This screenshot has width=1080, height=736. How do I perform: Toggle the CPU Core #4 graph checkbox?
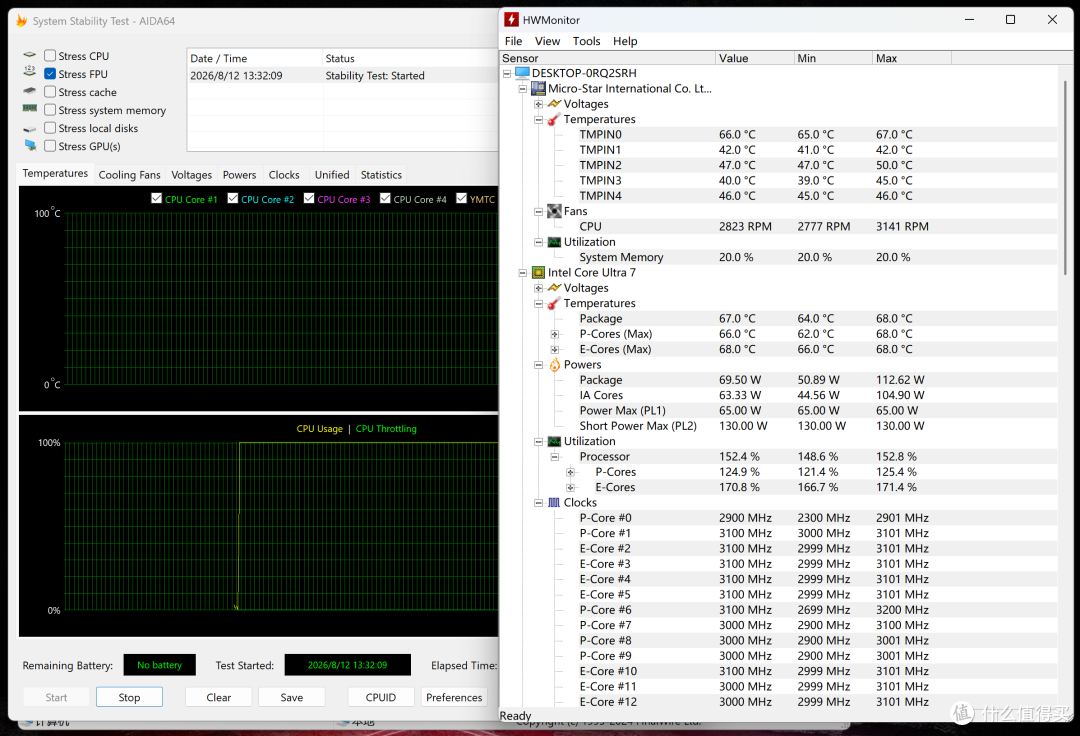[x=385, y=198]
